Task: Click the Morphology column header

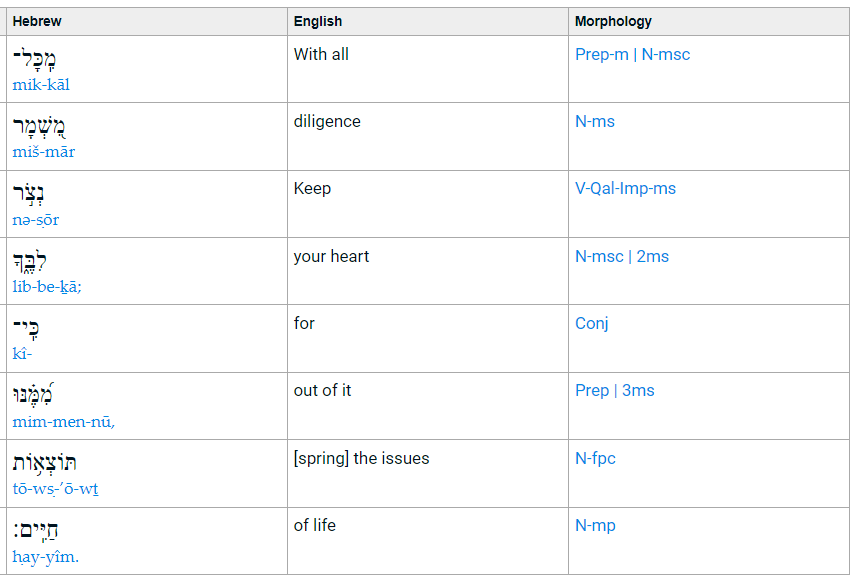Action: (613, 21)
